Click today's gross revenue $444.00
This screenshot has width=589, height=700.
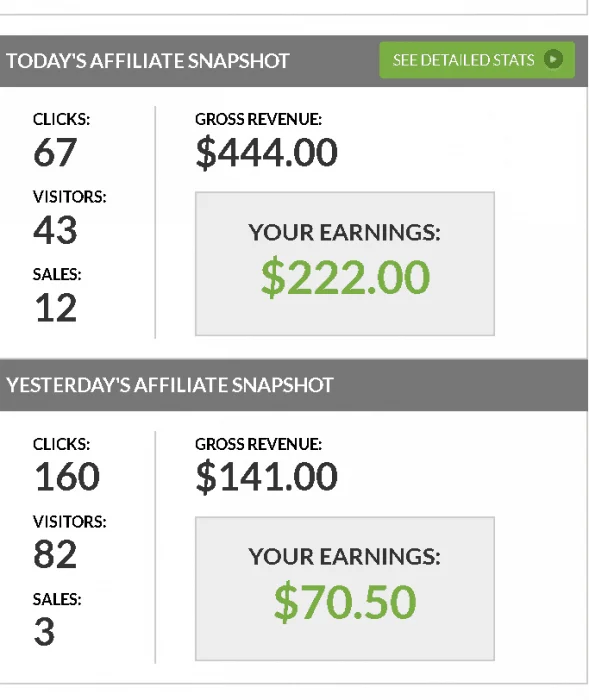tap(267, 153)
